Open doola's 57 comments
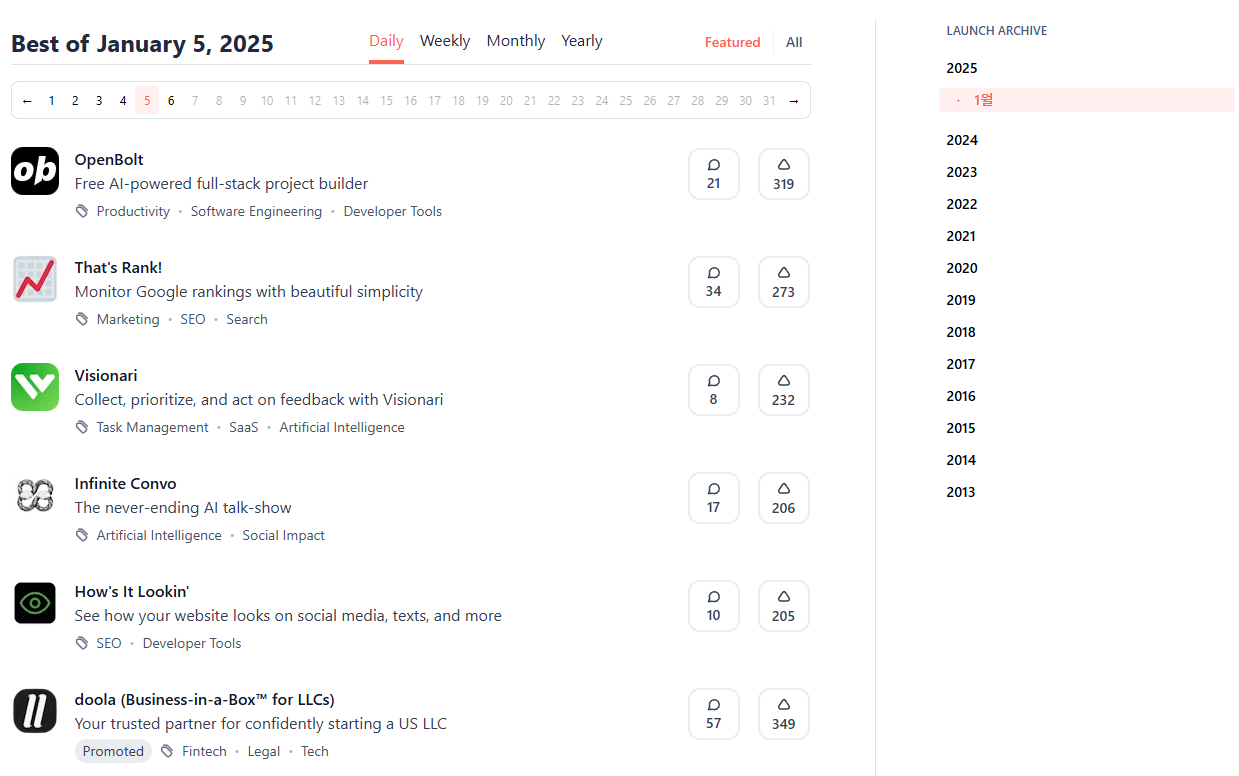 point(714,714)
